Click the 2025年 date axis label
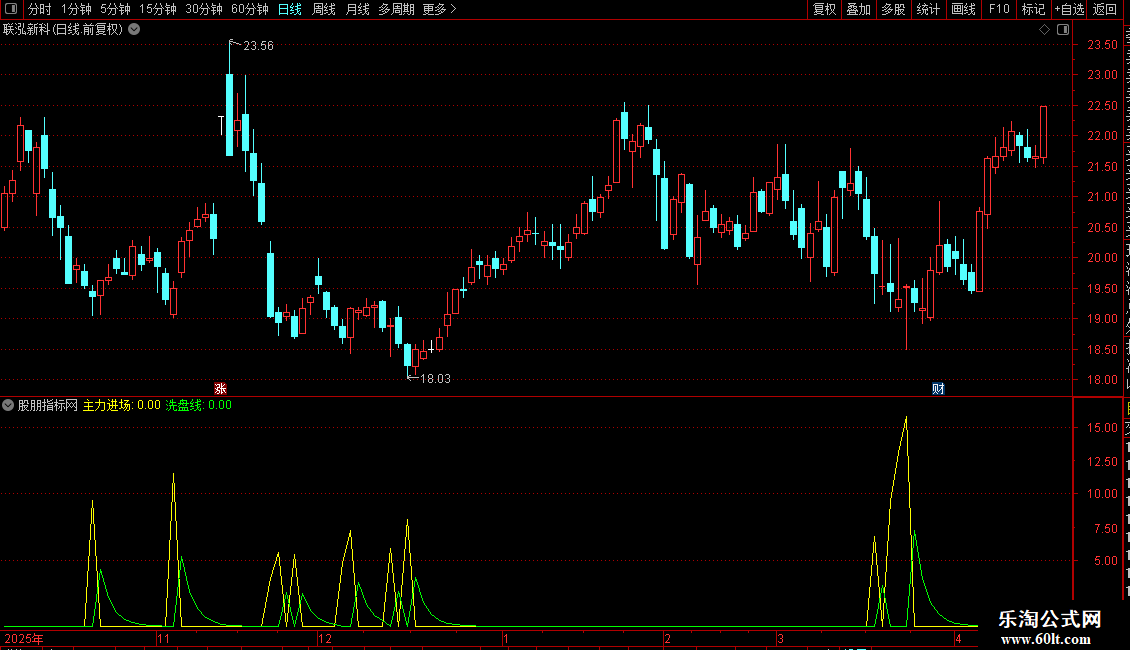 point(24,638)
